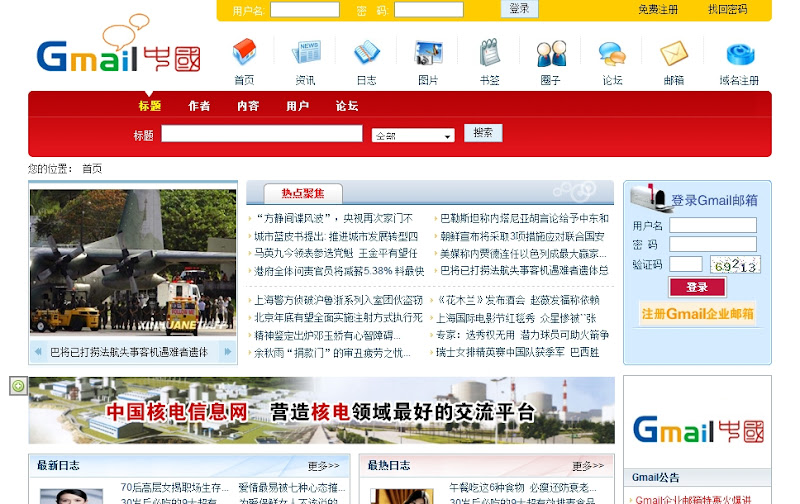Open headline 《花木兰》发布酒会 赵薇发福称依赖
This screenshot has height=504, width=800.
tap(518, 300)
